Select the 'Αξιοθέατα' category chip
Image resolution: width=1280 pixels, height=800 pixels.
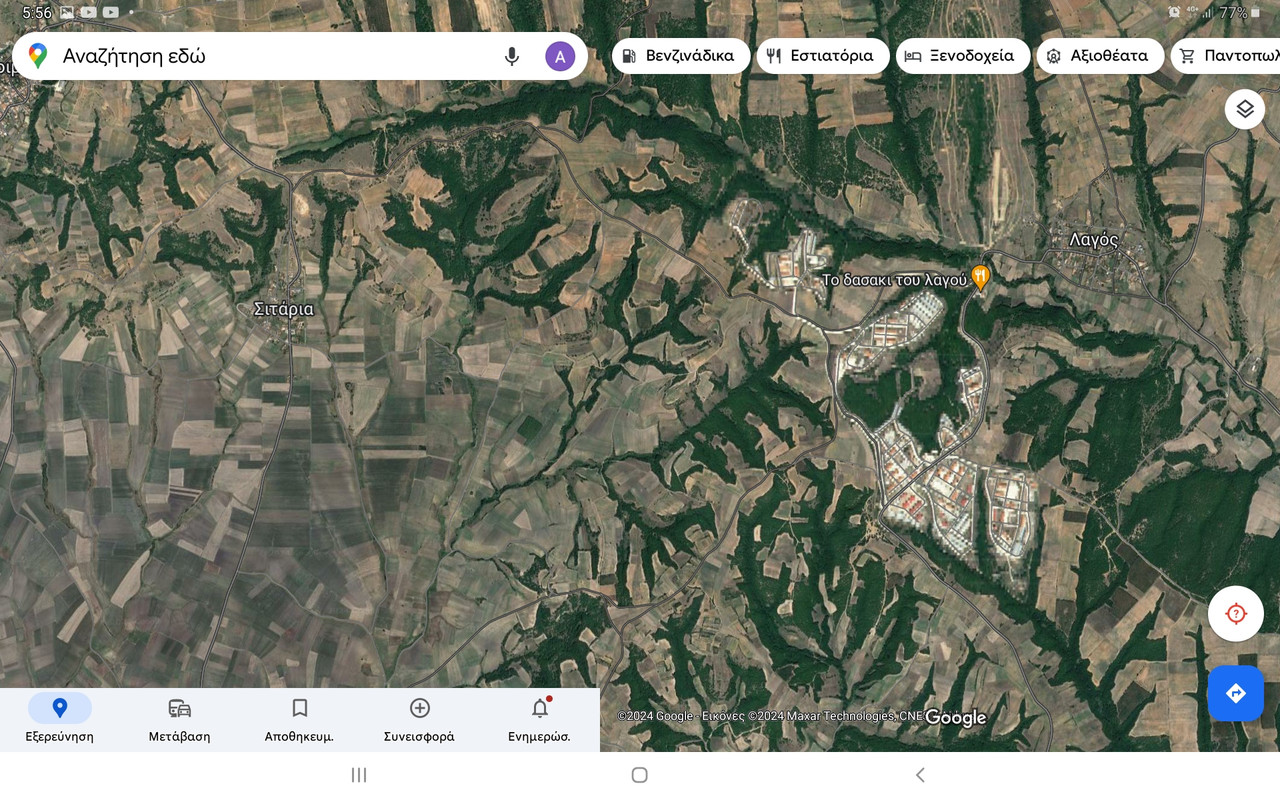(x=1100, y=56)
